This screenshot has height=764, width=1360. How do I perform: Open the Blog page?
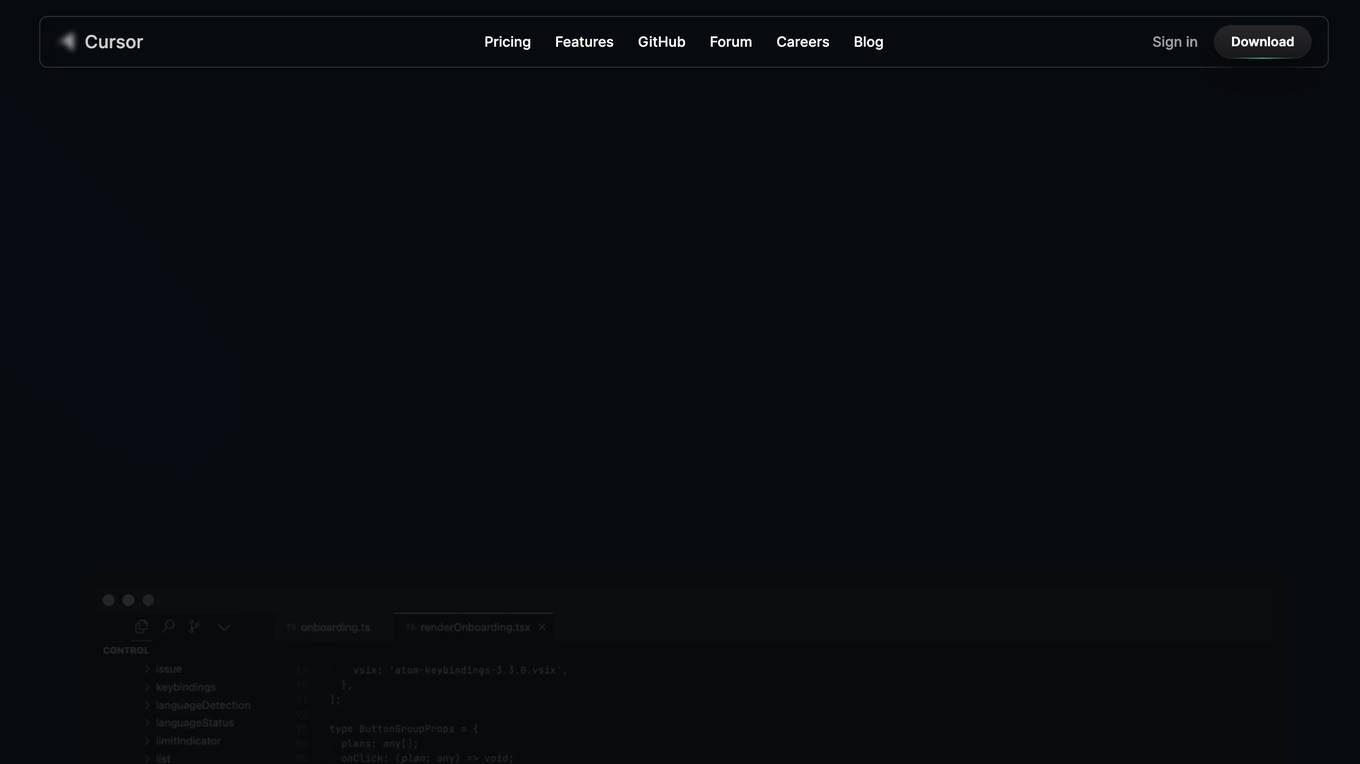click(x=868, y=42)
